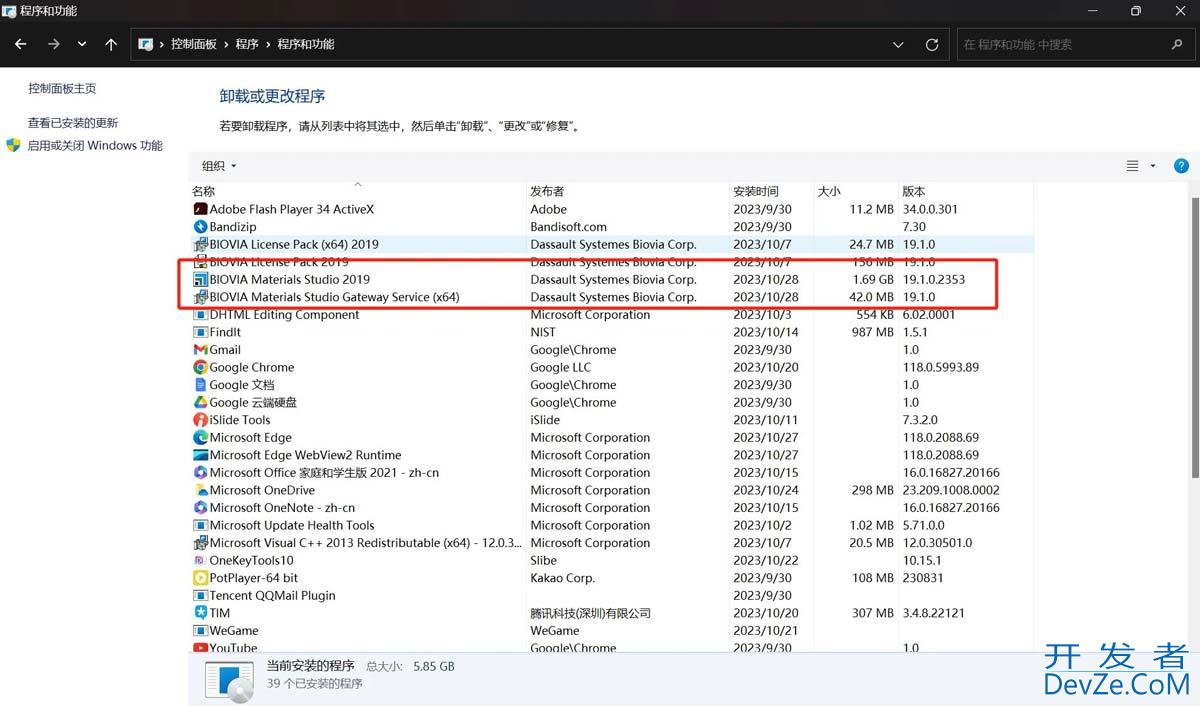Screen dimensions: 1200x706
Task: Click 腾讯科技(深圳)有限公司 publisher cell
Action: pos(591,613)
